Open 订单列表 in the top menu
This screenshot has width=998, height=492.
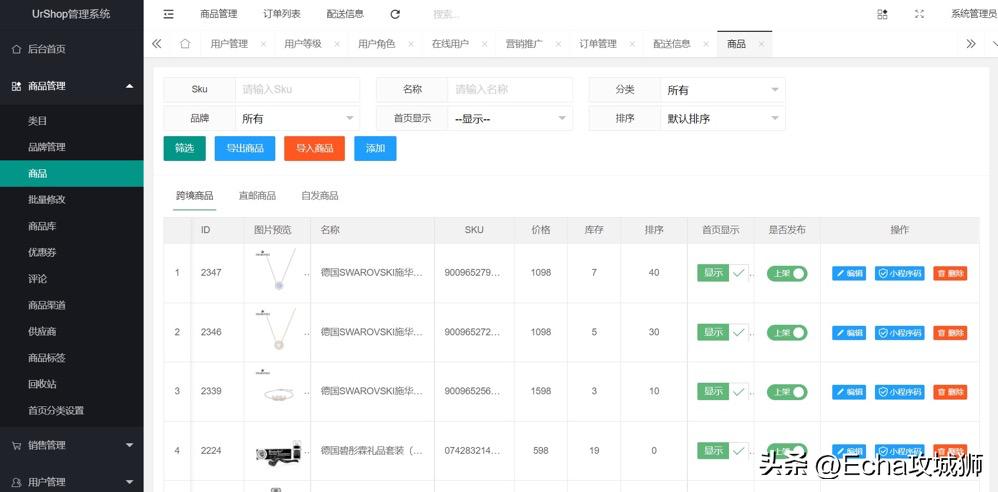[x=282, y=14]
